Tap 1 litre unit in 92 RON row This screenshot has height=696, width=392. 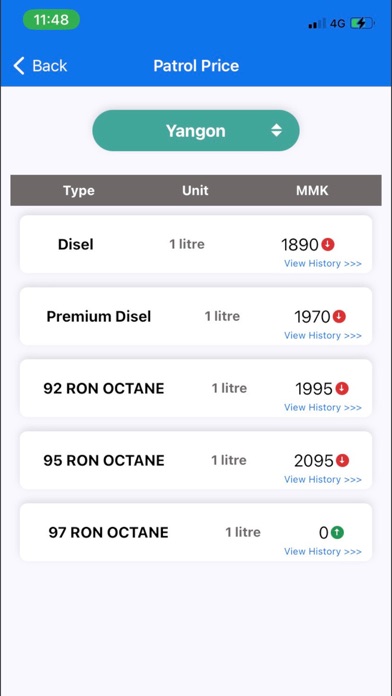[x=229, y=388]
